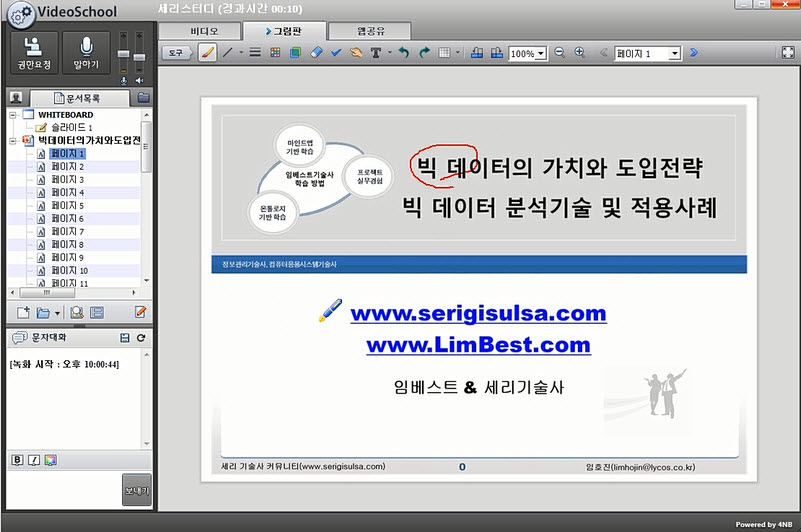Open the 도구 tool button
The height and width of the screenshot is (532, 801).
[177, 53]
